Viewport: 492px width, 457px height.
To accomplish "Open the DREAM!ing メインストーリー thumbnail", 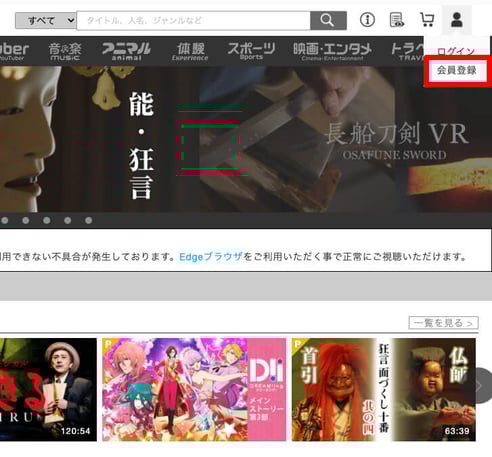I will [x=194, y=389].
